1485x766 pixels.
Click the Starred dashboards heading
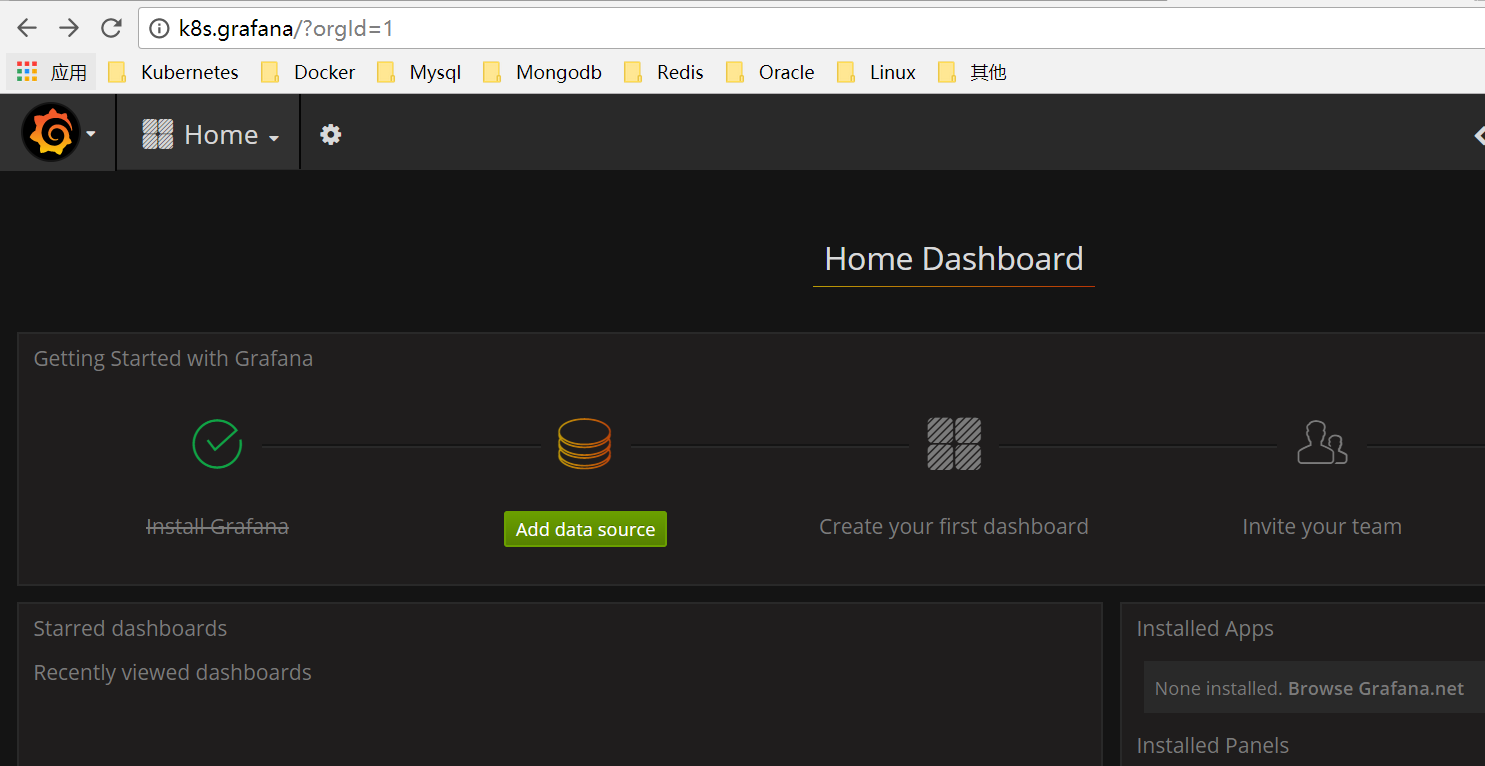130,628
